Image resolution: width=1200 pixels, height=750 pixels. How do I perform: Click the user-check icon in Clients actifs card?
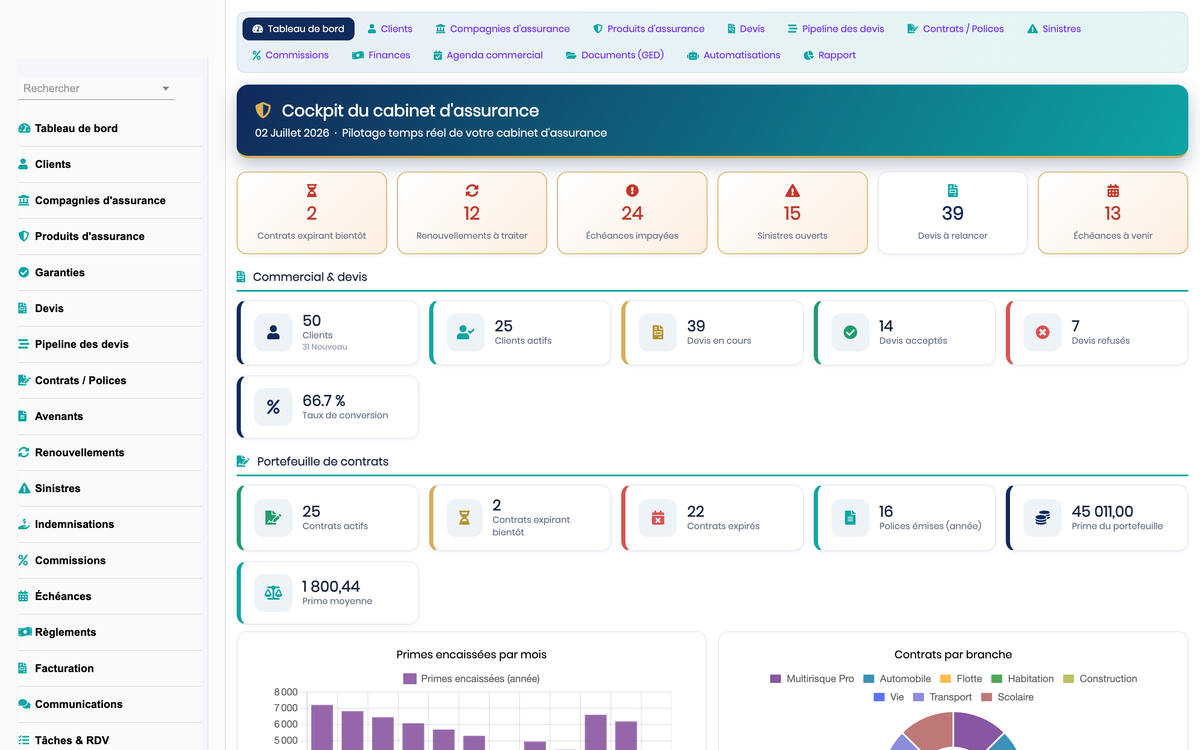(x=465, y=332)
